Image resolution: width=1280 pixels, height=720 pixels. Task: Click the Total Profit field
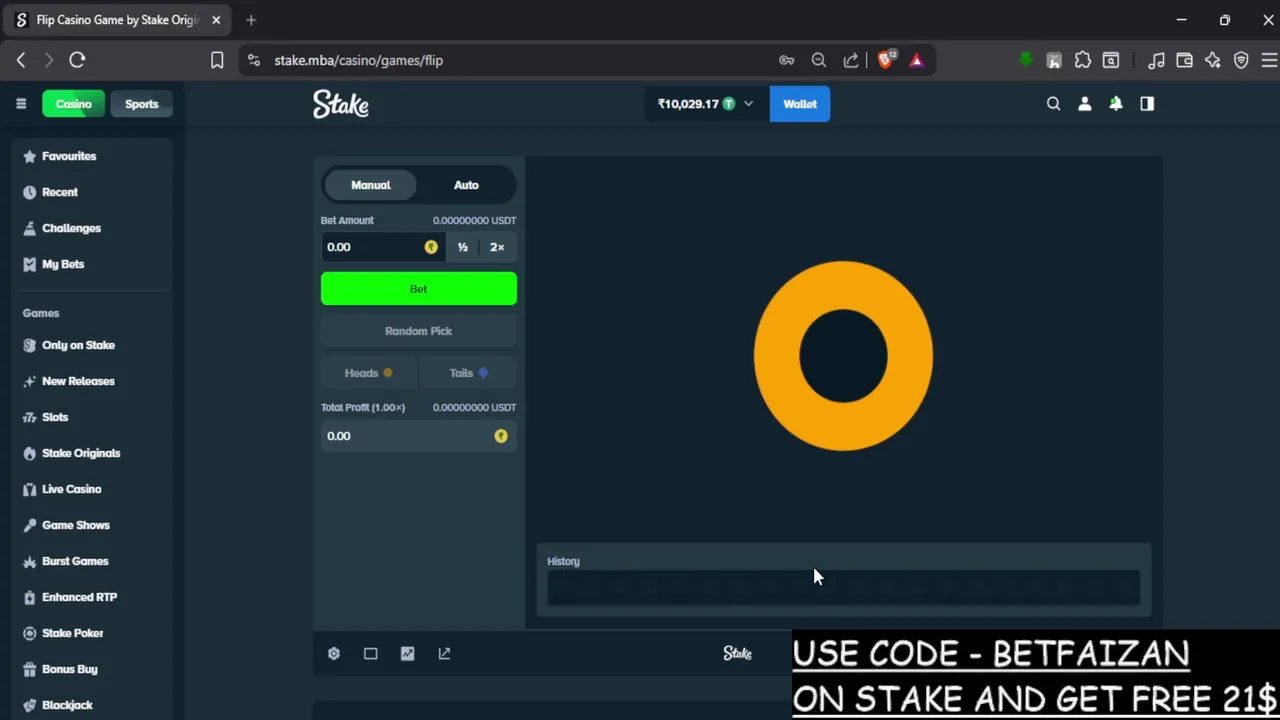click(x=419, y=436)
